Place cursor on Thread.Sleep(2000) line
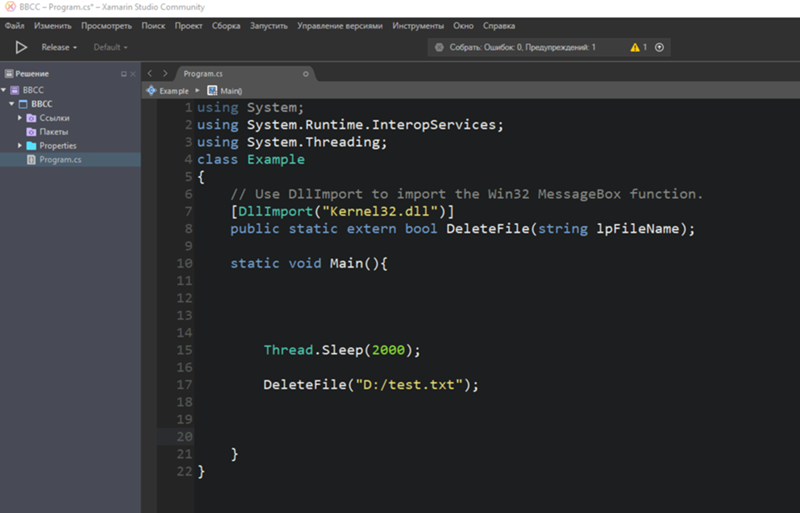800x513 pixels. [x=342, y=350]
